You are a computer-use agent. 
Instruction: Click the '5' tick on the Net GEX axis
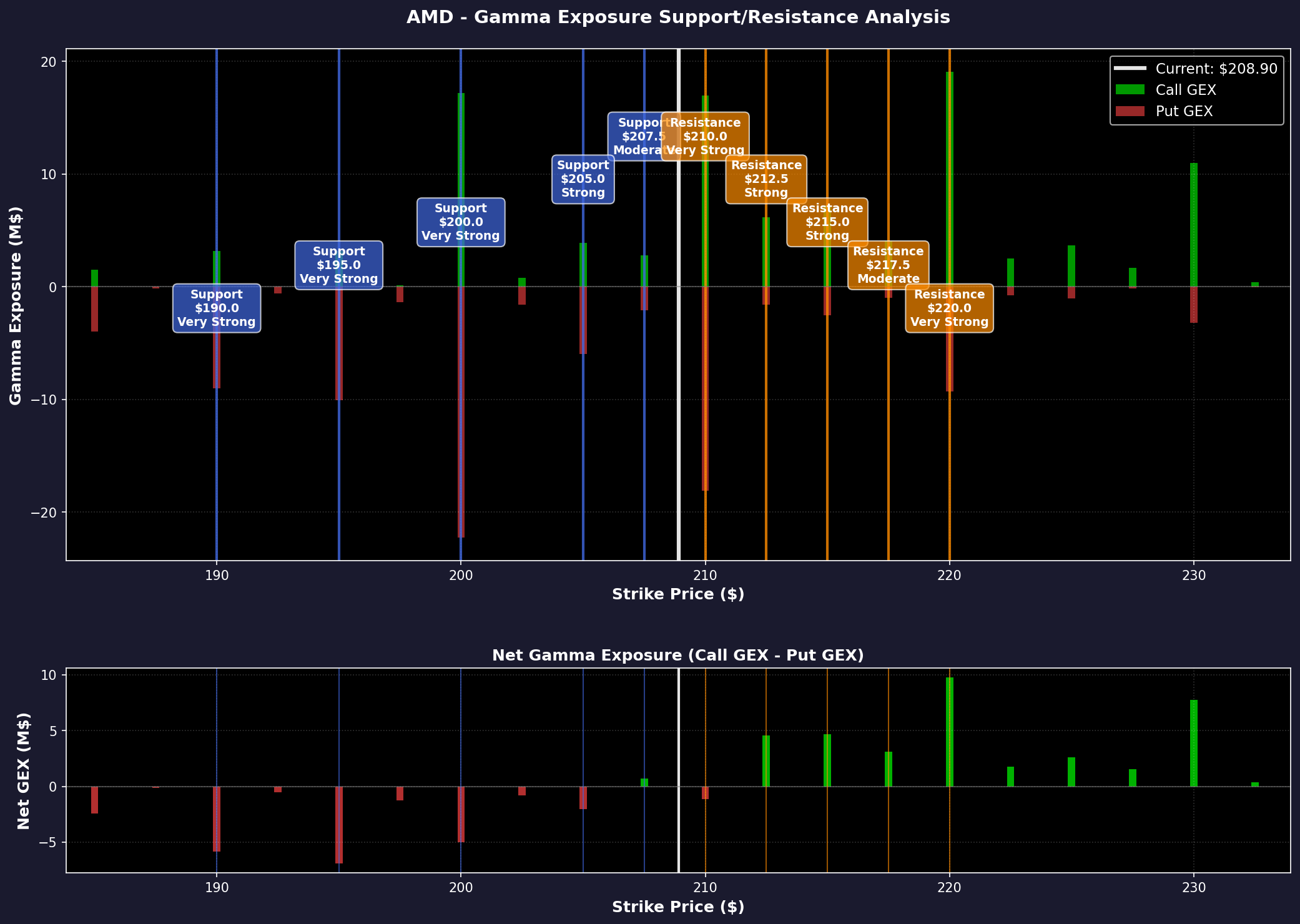(x=53, y=731)
